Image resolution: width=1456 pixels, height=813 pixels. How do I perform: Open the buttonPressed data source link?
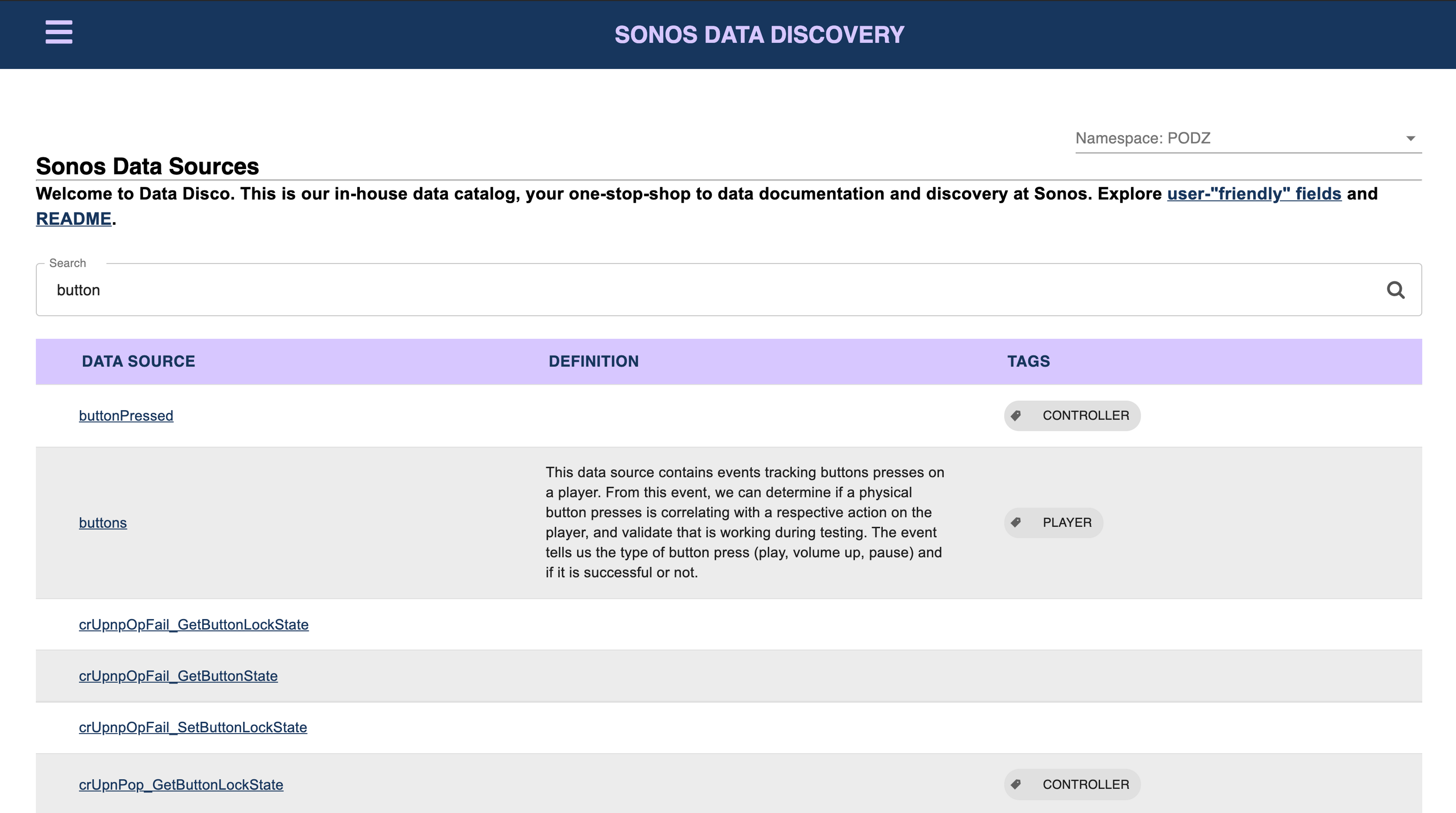pyautogui.click(x=126, y=416)
